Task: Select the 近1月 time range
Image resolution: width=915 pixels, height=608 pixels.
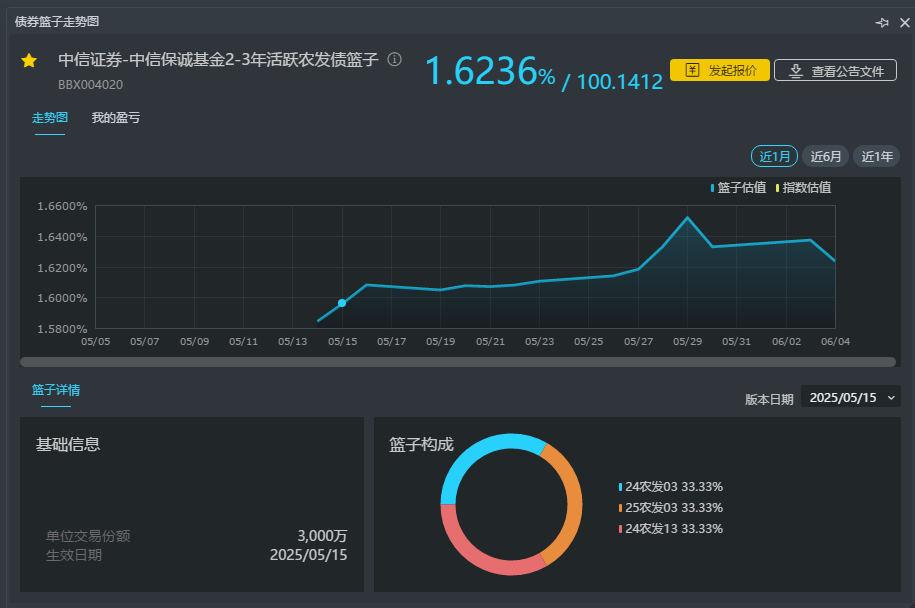Action: [774, 156]
